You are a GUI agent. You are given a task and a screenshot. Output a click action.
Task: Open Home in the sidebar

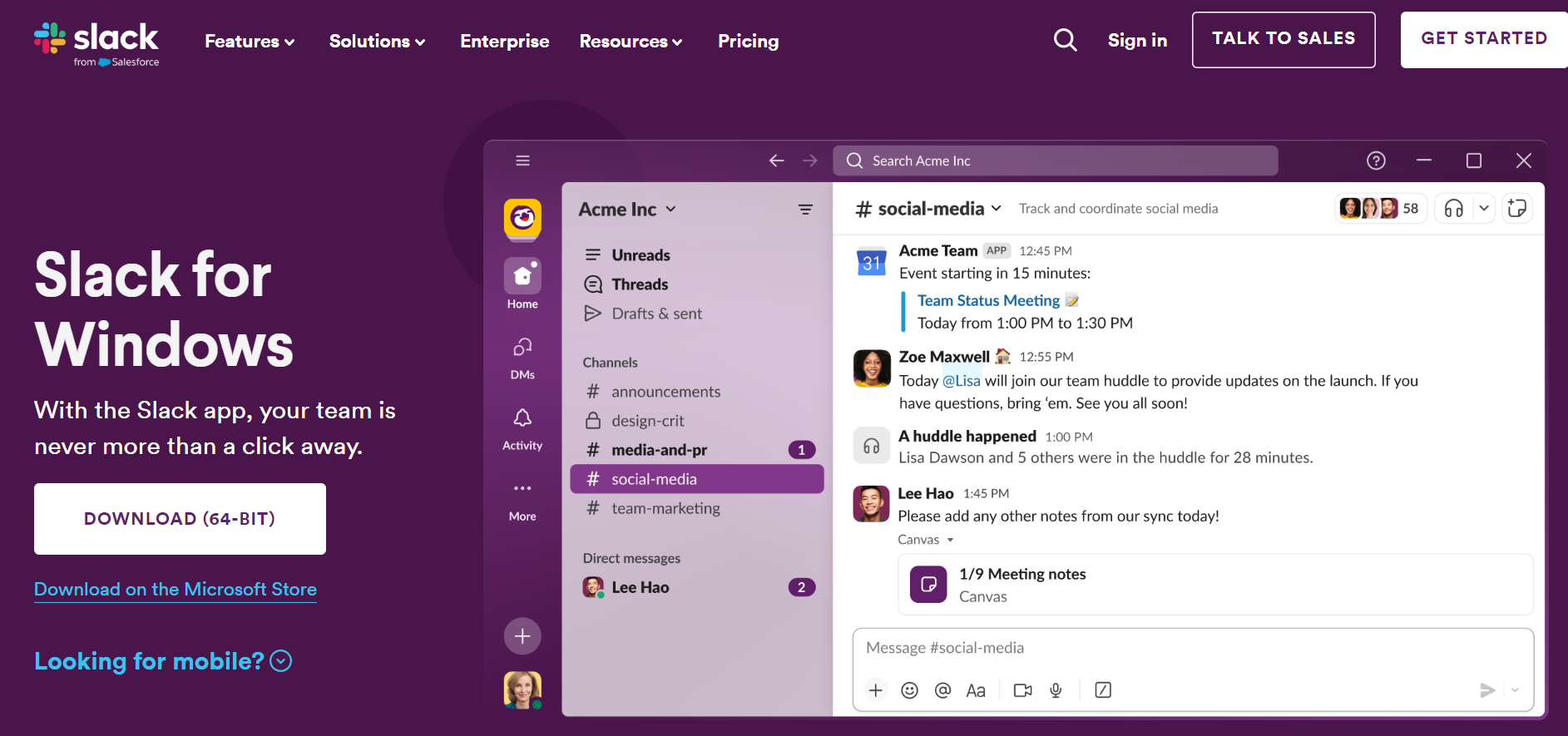(522, 284)
